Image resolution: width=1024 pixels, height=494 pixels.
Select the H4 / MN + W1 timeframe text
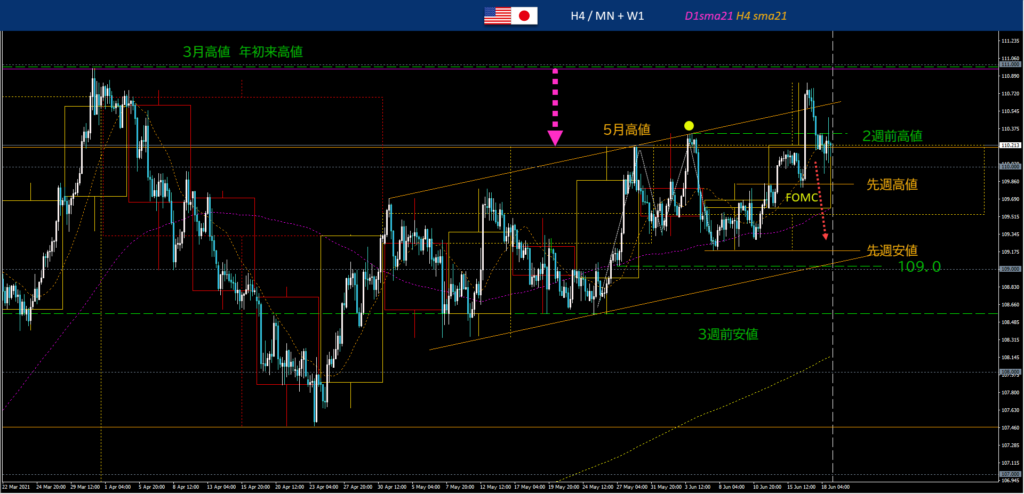[607, 16]
